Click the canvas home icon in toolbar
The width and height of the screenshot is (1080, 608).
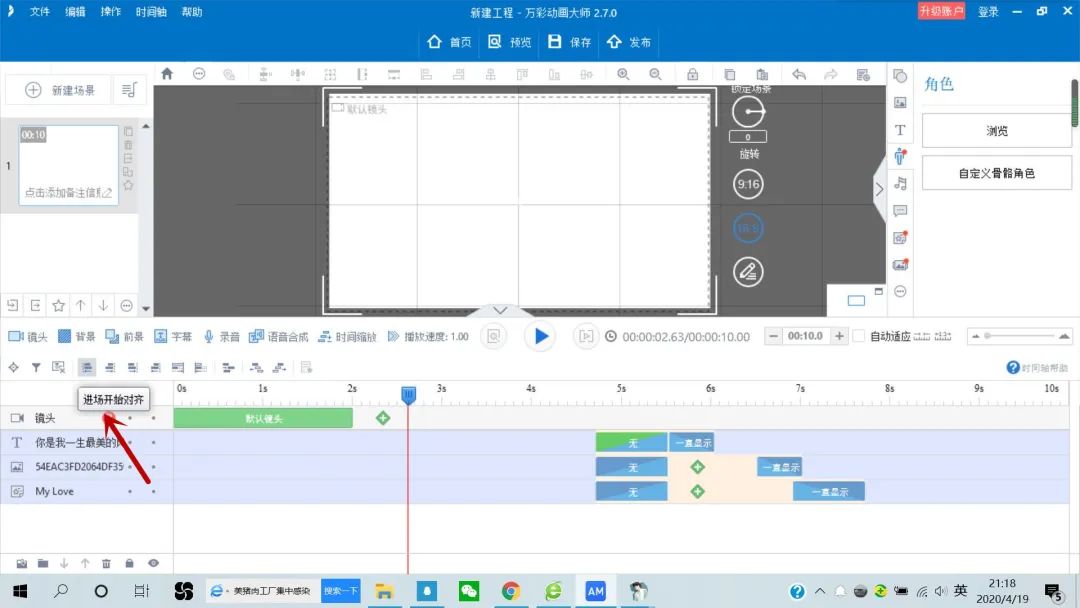click(x=167, y=74)
